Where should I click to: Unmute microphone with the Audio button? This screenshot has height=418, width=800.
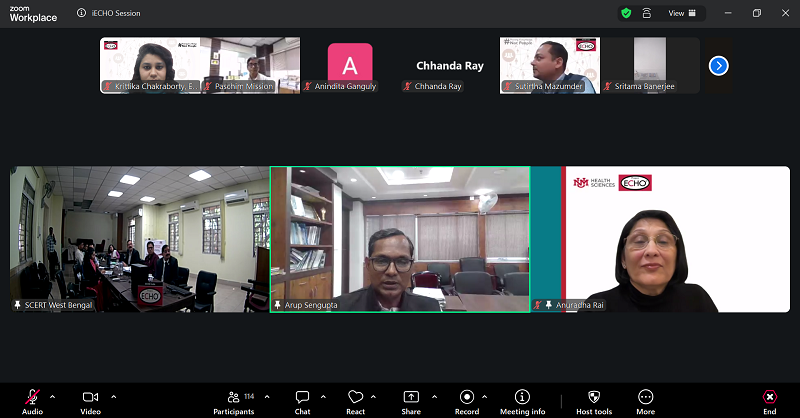point(32,402)
